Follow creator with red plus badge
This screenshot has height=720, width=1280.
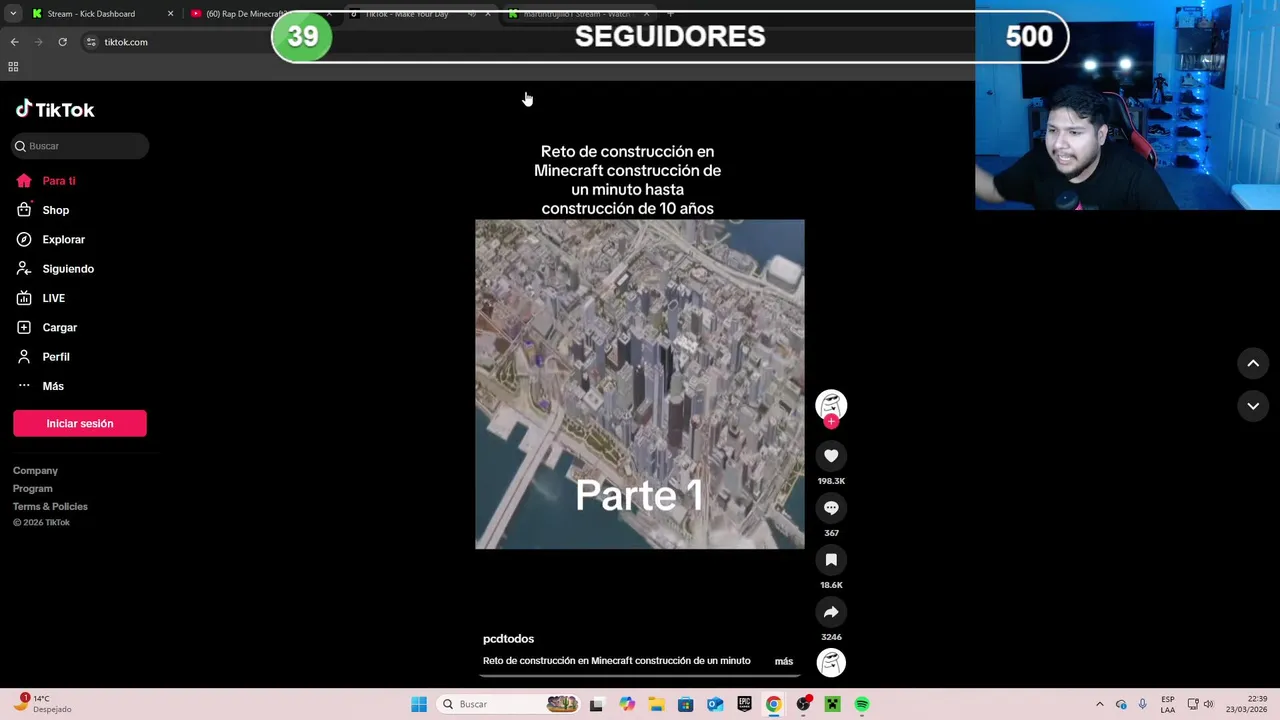831,421
